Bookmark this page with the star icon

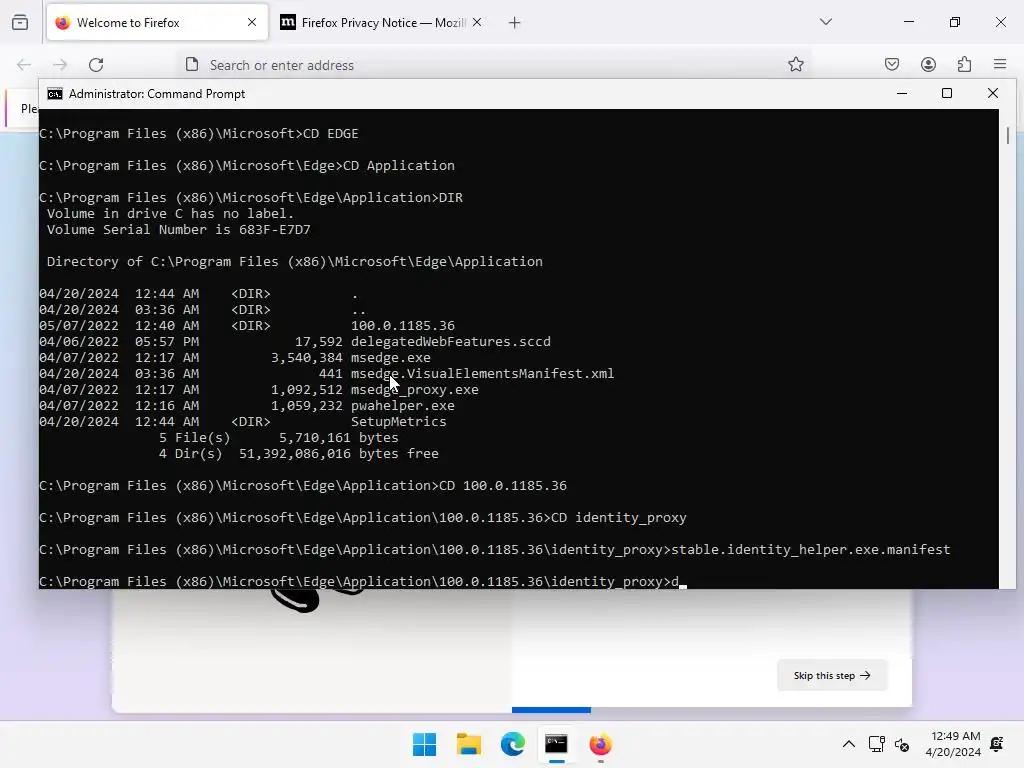[x=795, y=65]
